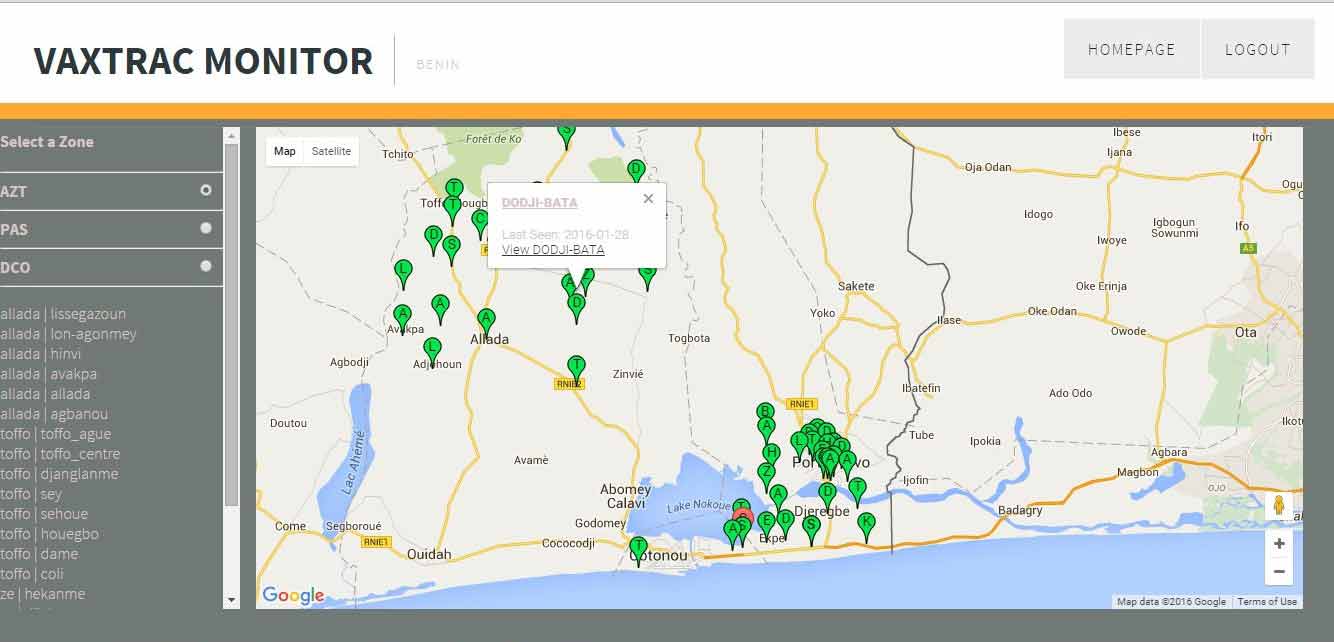Select the L marker left of Porto-Novo cluster

click(799, 444)
